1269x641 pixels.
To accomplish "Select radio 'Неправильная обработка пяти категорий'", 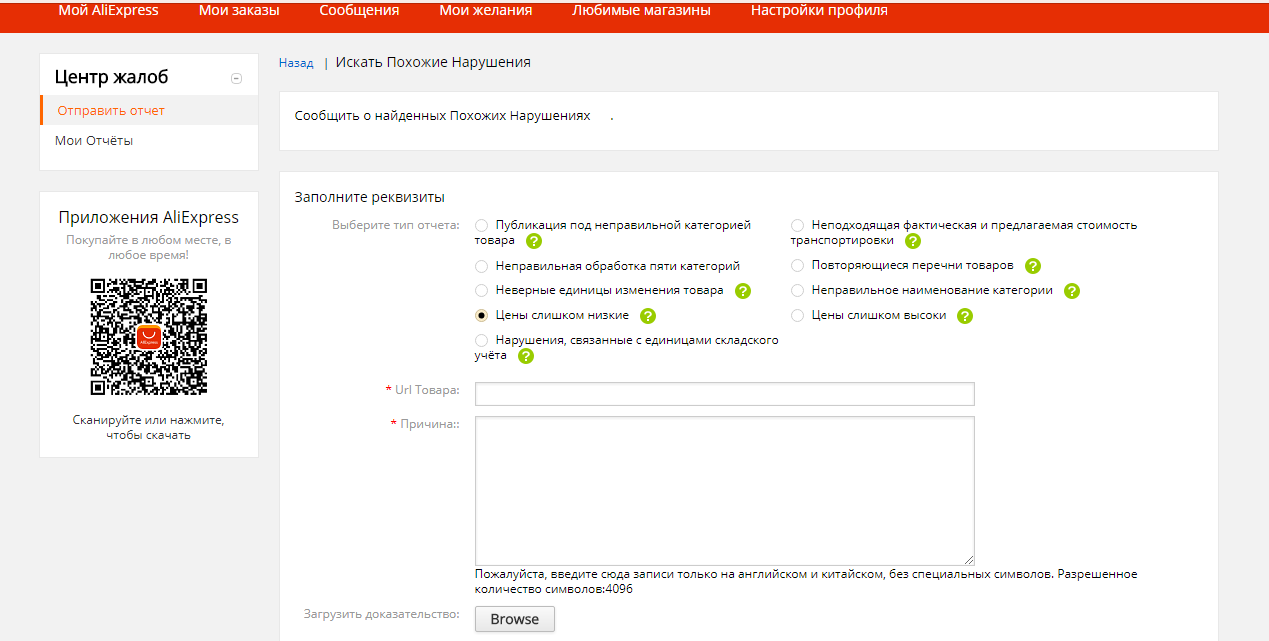I will pos(482,266).
